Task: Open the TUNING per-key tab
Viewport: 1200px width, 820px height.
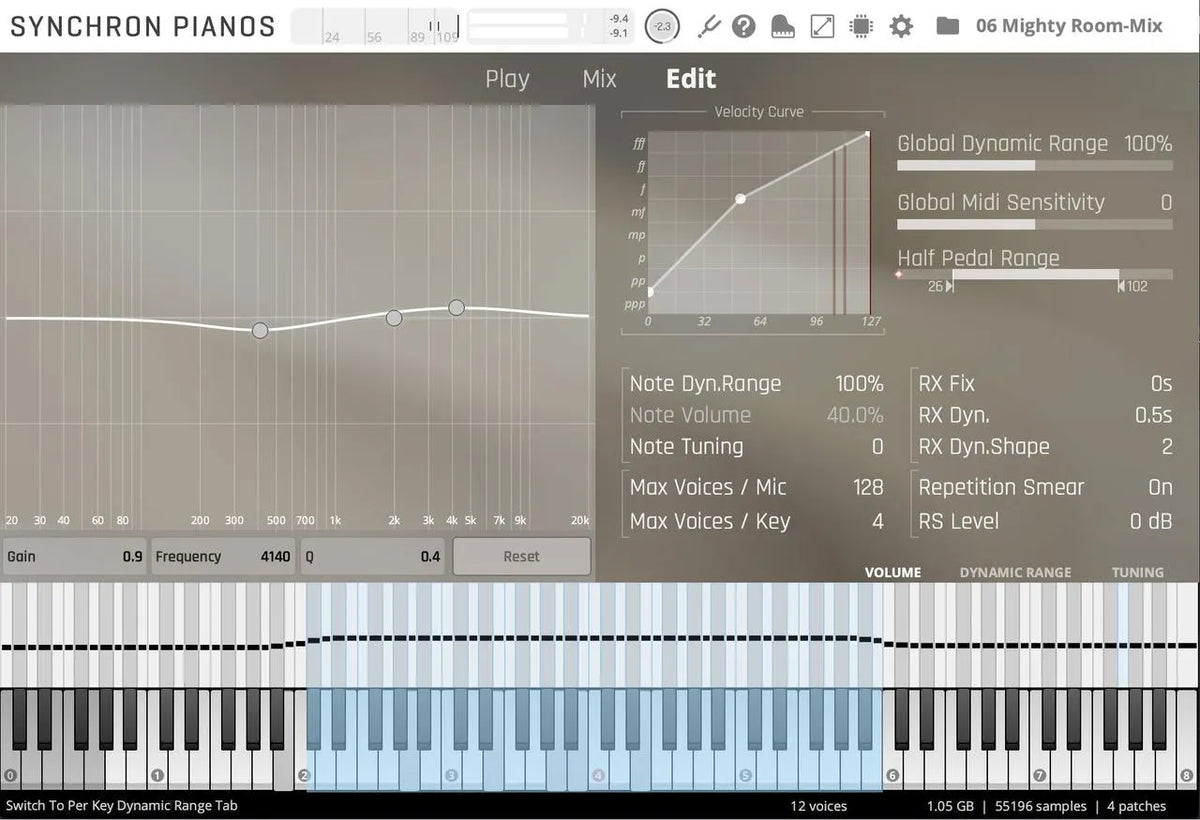Action: click(x=1137, y=572)
